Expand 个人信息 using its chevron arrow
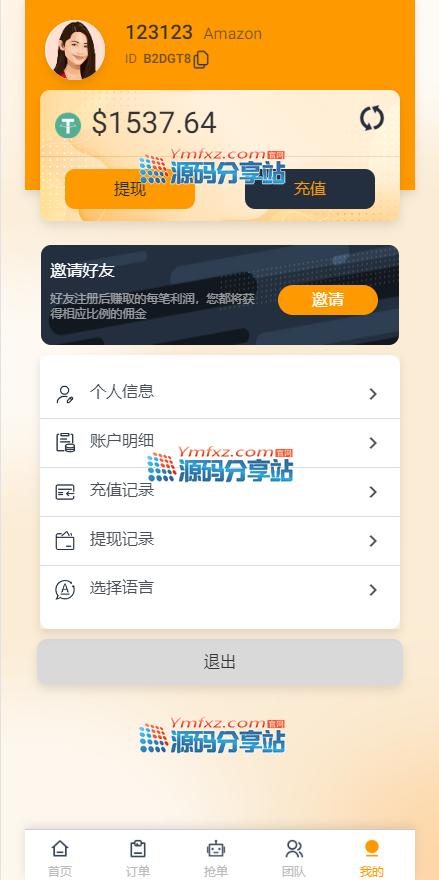This screenshot has height=880, width=439. 373,394
